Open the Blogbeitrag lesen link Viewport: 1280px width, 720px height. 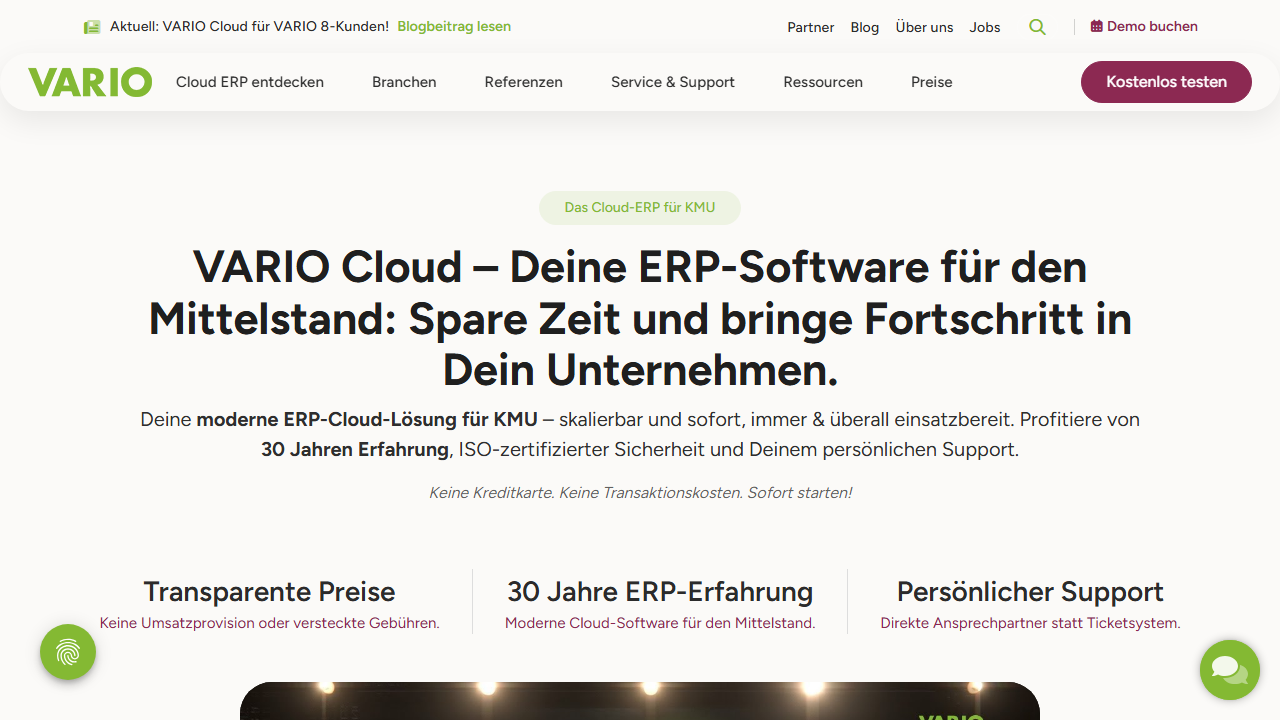454,26
